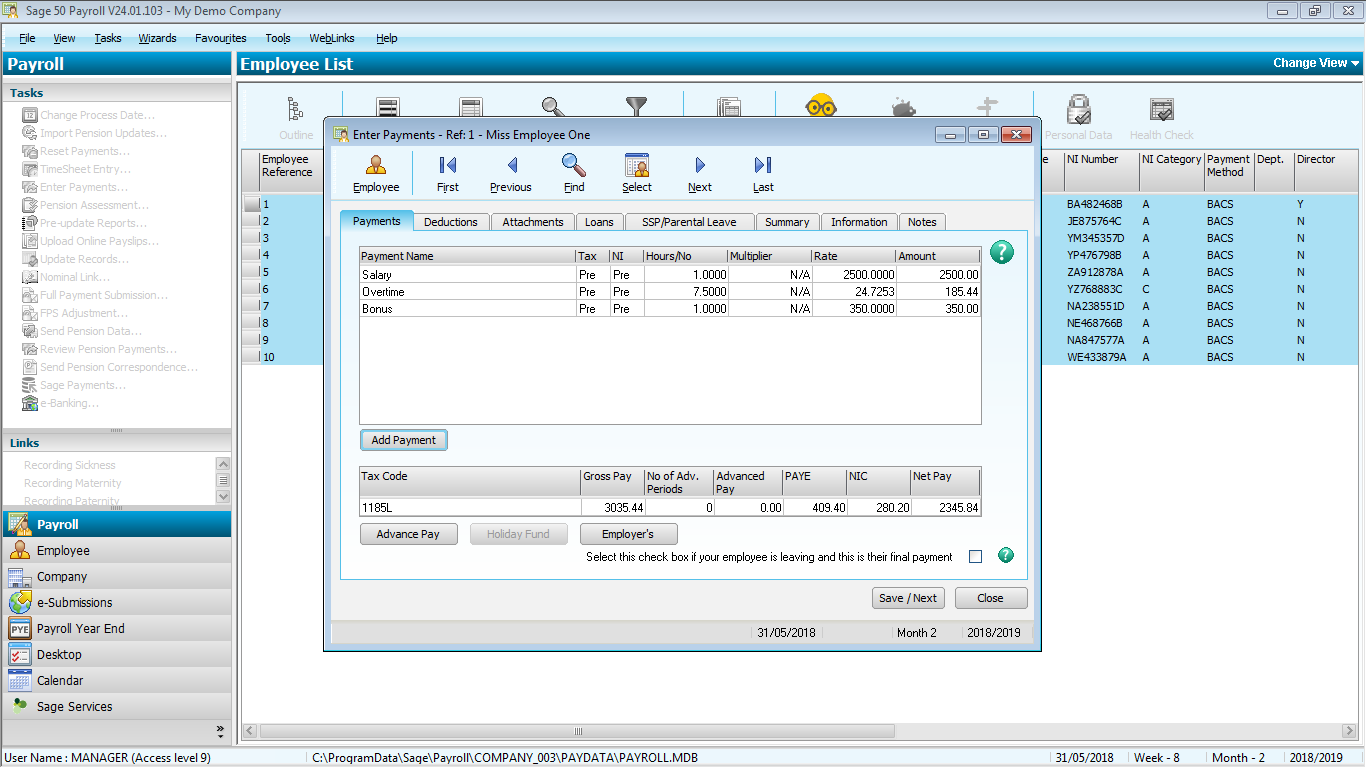Open the Wizards menu
This screenshot has height=768, width=1366.
tap(157, 38)
